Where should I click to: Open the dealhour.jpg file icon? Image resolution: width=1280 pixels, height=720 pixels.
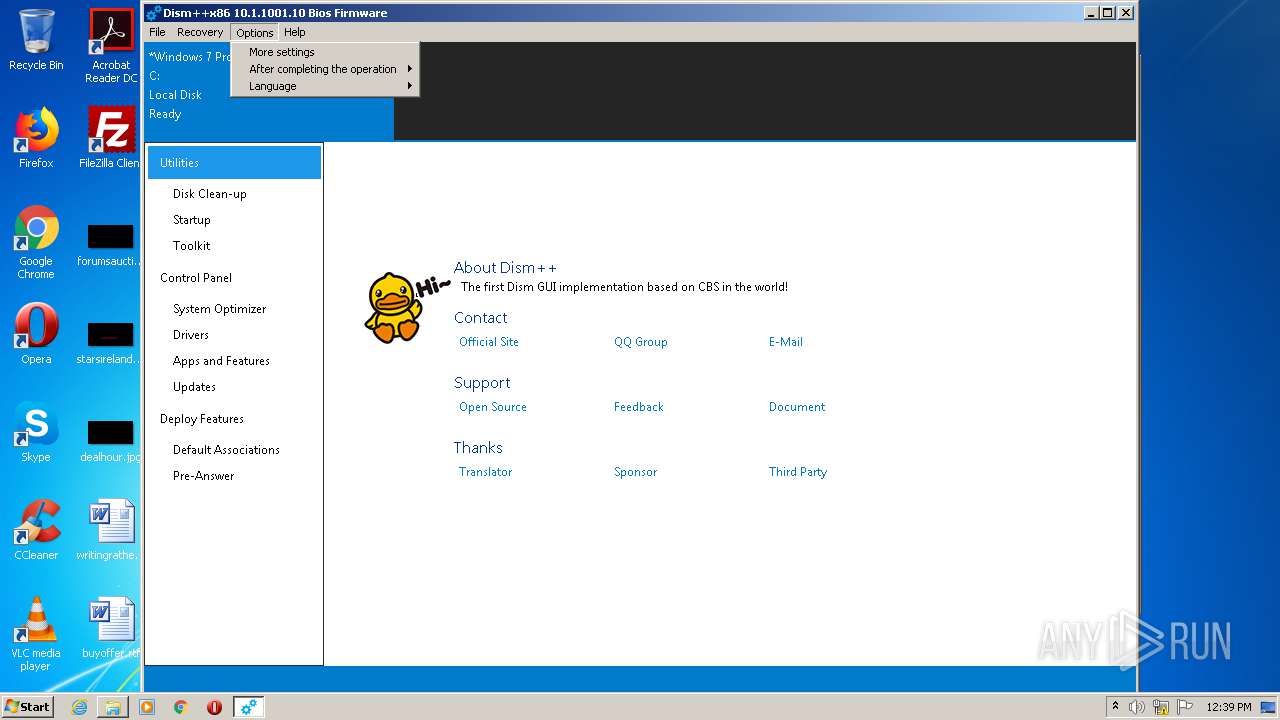coord(111,440)
